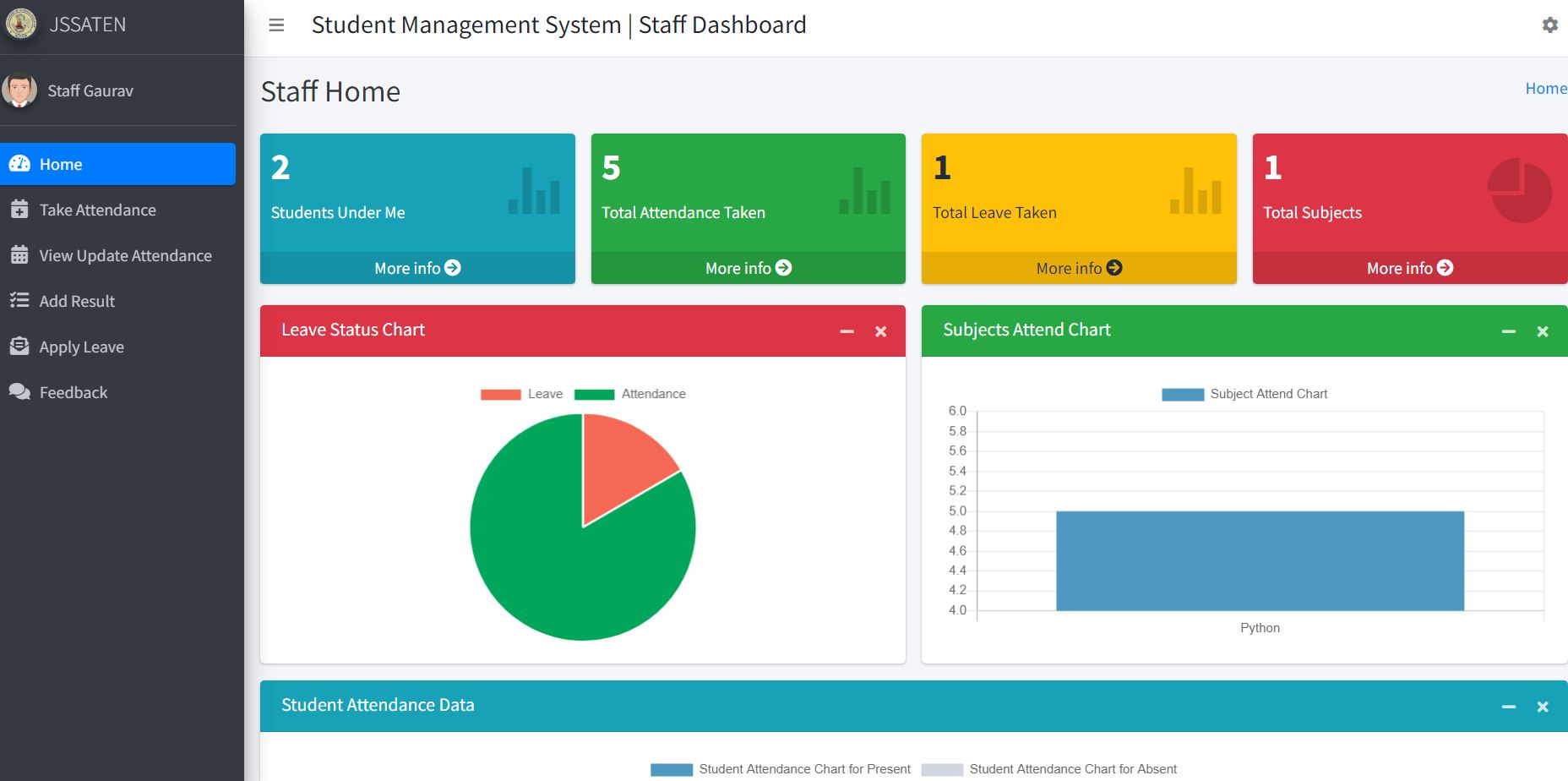This screenshot has width=1568, height=781.
Task: Select the View Update Attendance sidebar icon
Action: click(19, 255)
